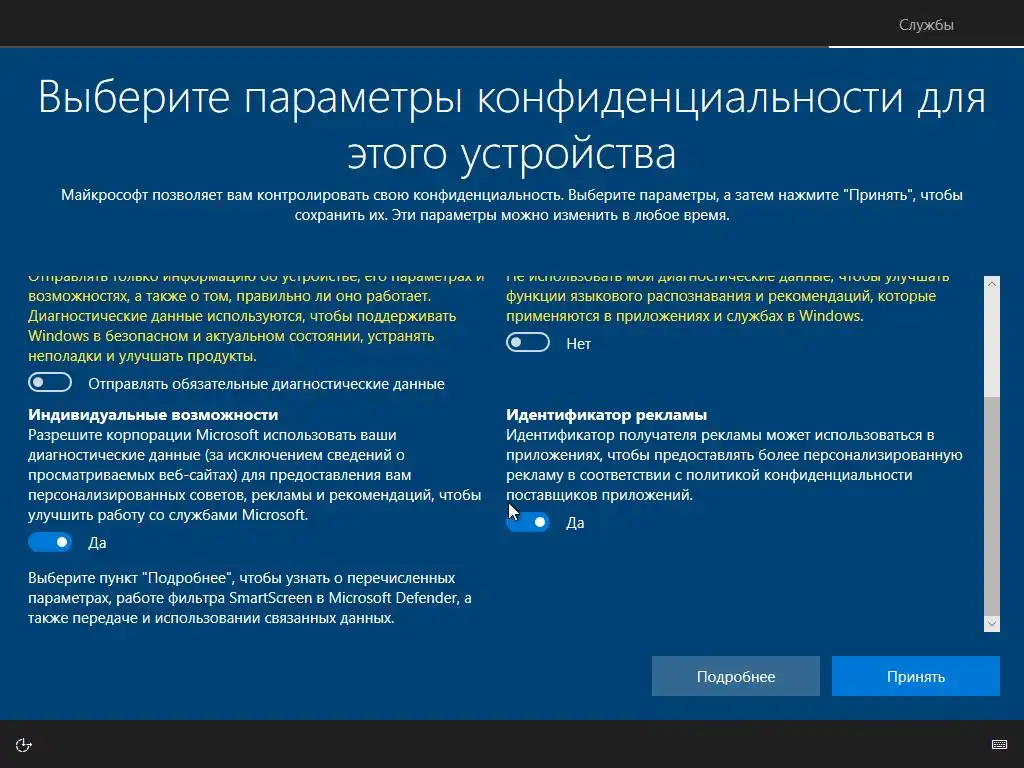This screenshot has width=1024, height=768.
Task: Toggle the required diagnostic data switch
Action: (x=50, y=383)
